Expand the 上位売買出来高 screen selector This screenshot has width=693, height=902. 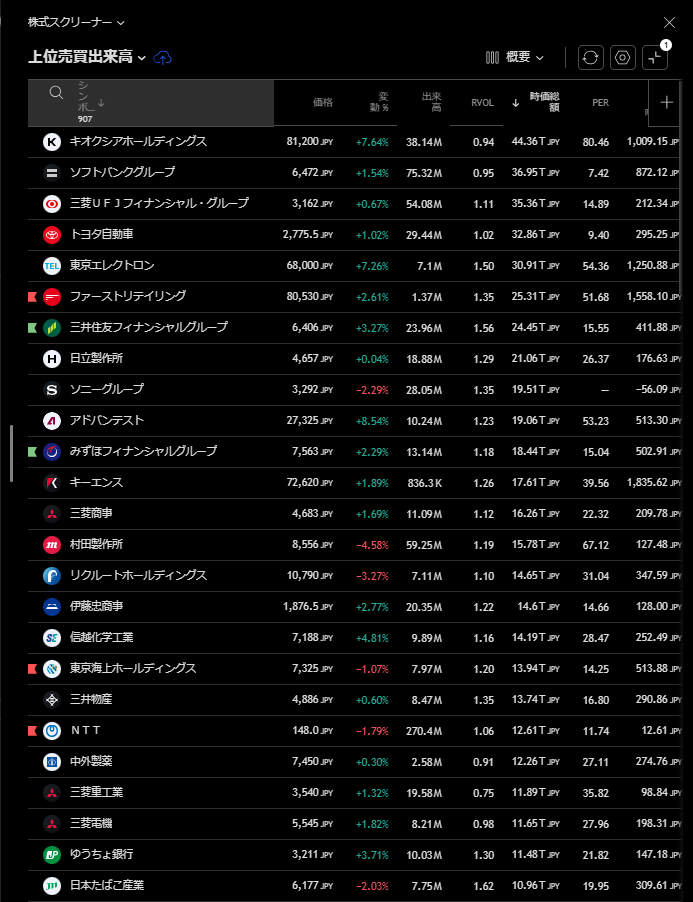pos(87,57)
